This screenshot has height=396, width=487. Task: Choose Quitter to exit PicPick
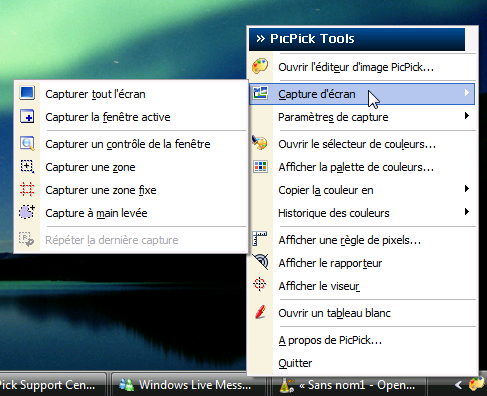click(362, 363)
